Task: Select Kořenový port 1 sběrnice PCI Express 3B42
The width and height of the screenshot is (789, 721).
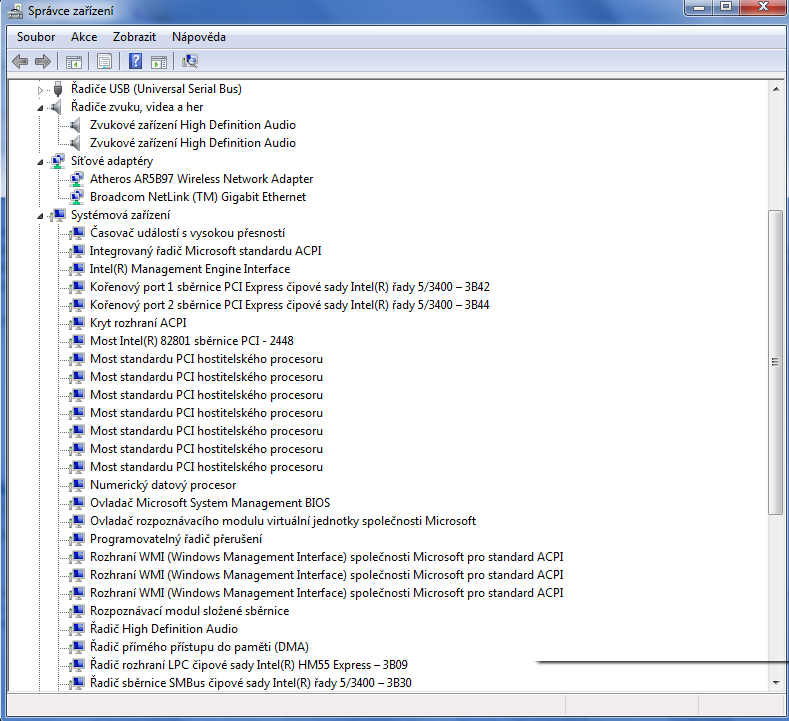Action: 290,287
